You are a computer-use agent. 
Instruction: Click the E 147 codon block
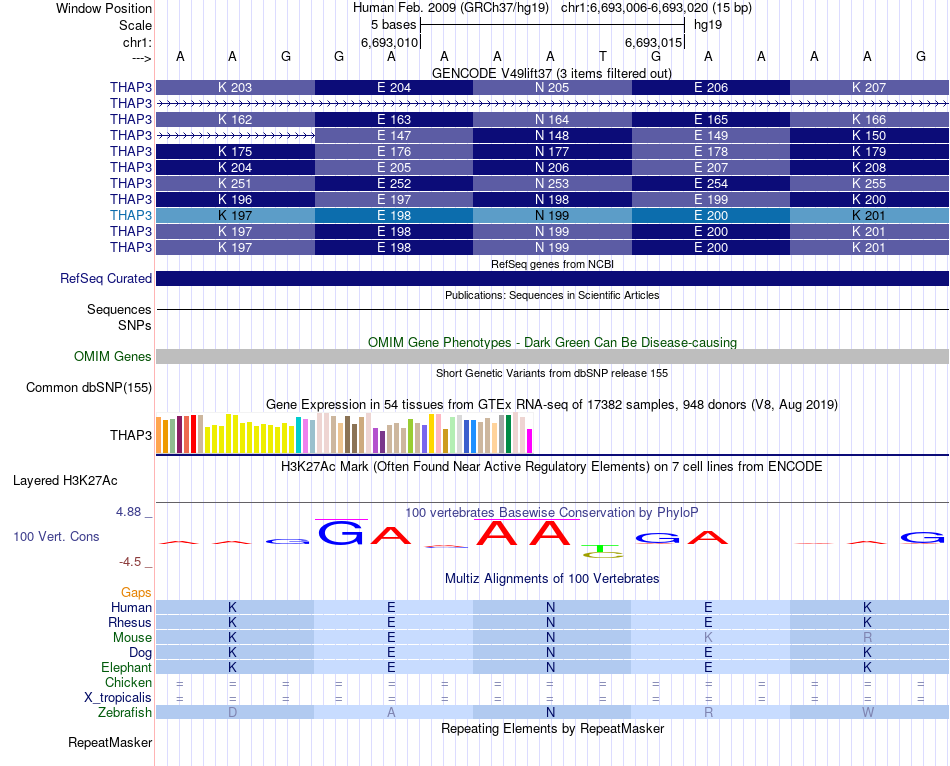(394, 135)
